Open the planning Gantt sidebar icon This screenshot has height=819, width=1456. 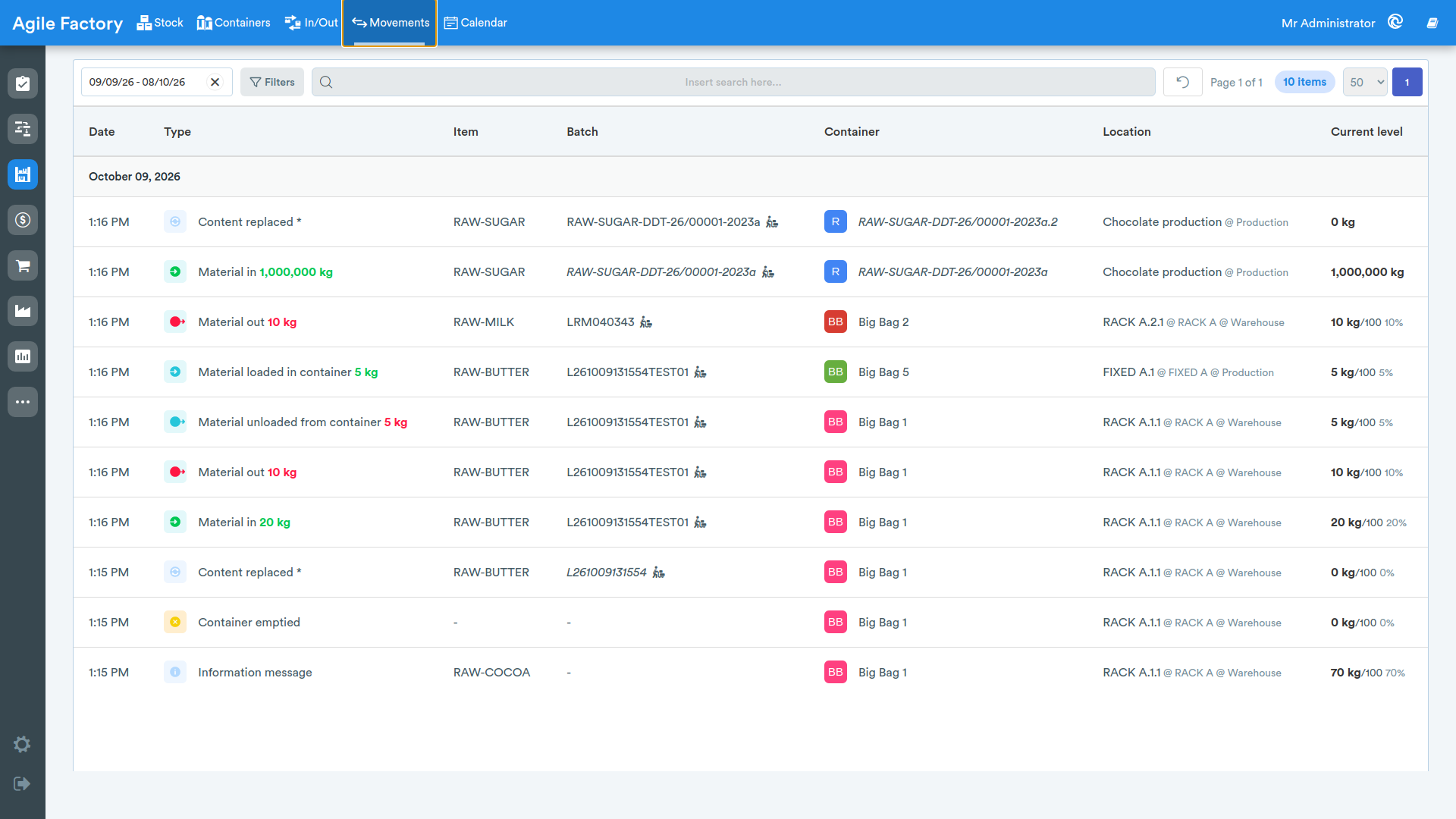[23, 129]
